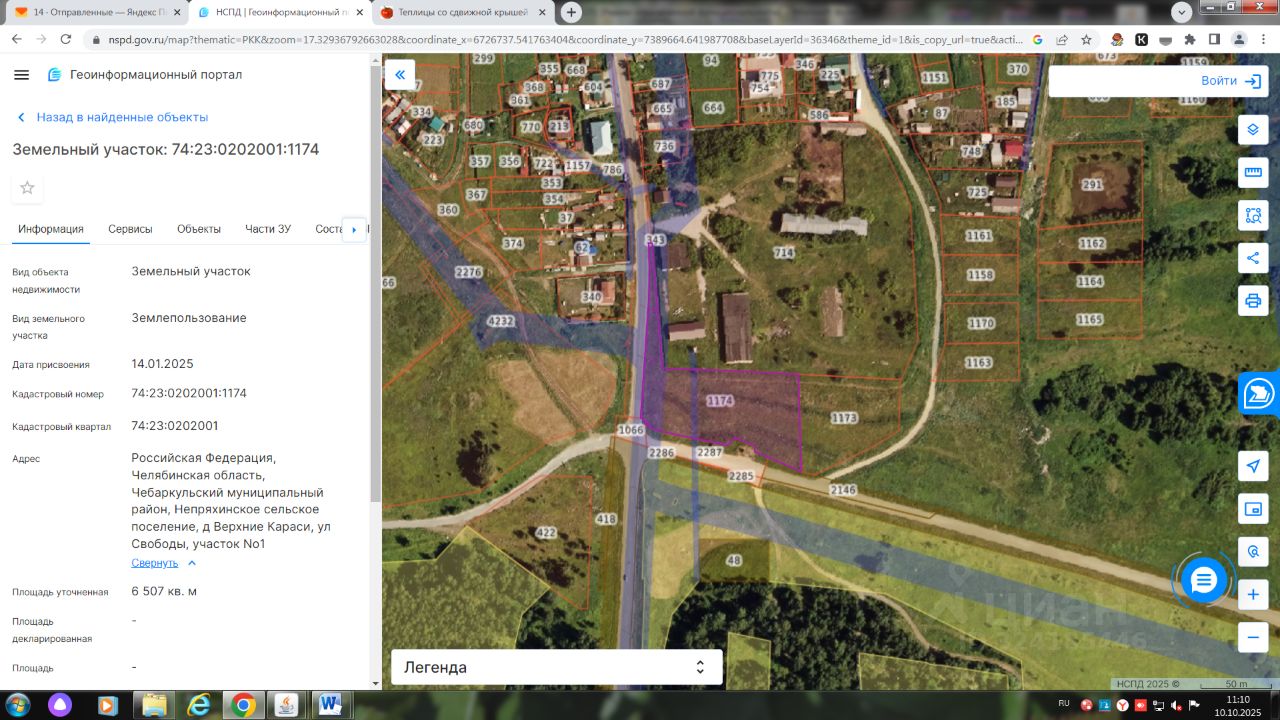Click the Войти login button

tap(1230, 81)
